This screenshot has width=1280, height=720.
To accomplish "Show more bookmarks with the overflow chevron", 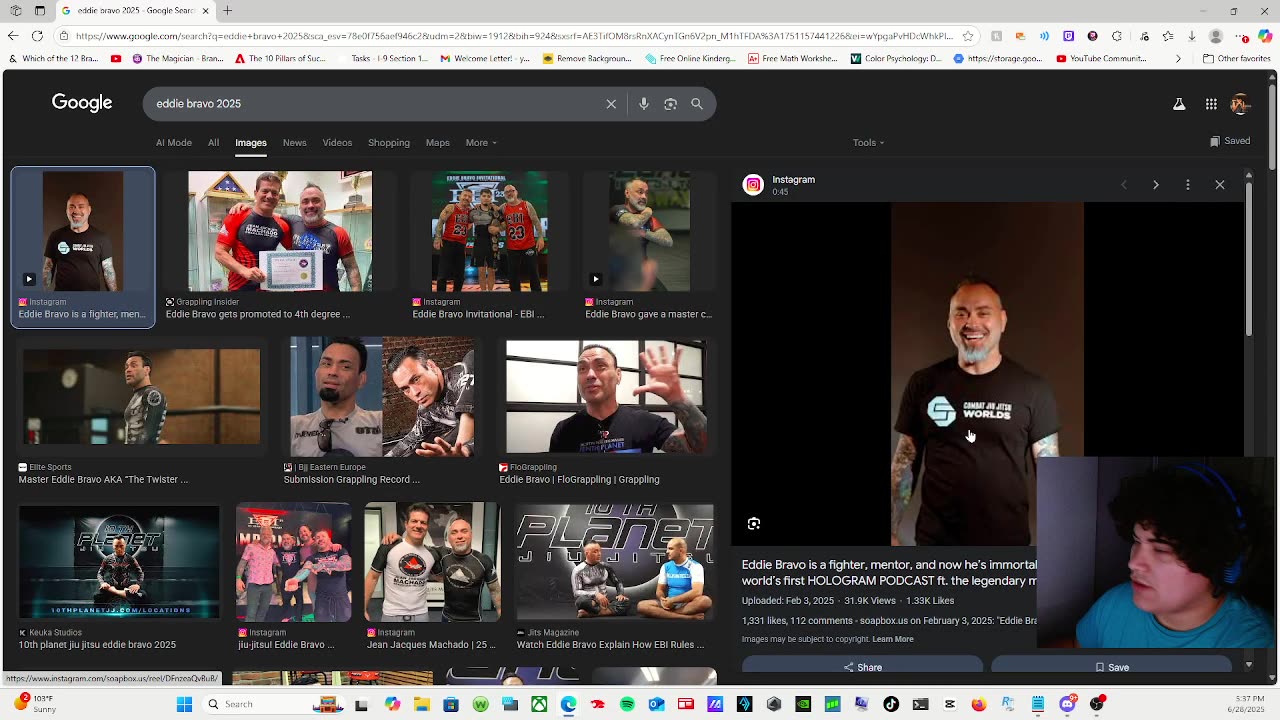I will (x=1178, y=59).
